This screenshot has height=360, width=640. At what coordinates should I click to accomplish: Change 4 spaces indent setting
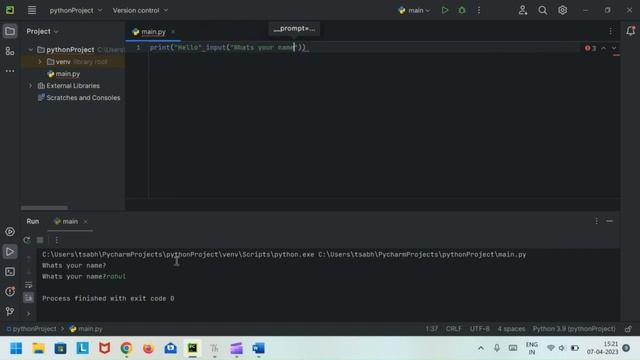coord(511,329)
